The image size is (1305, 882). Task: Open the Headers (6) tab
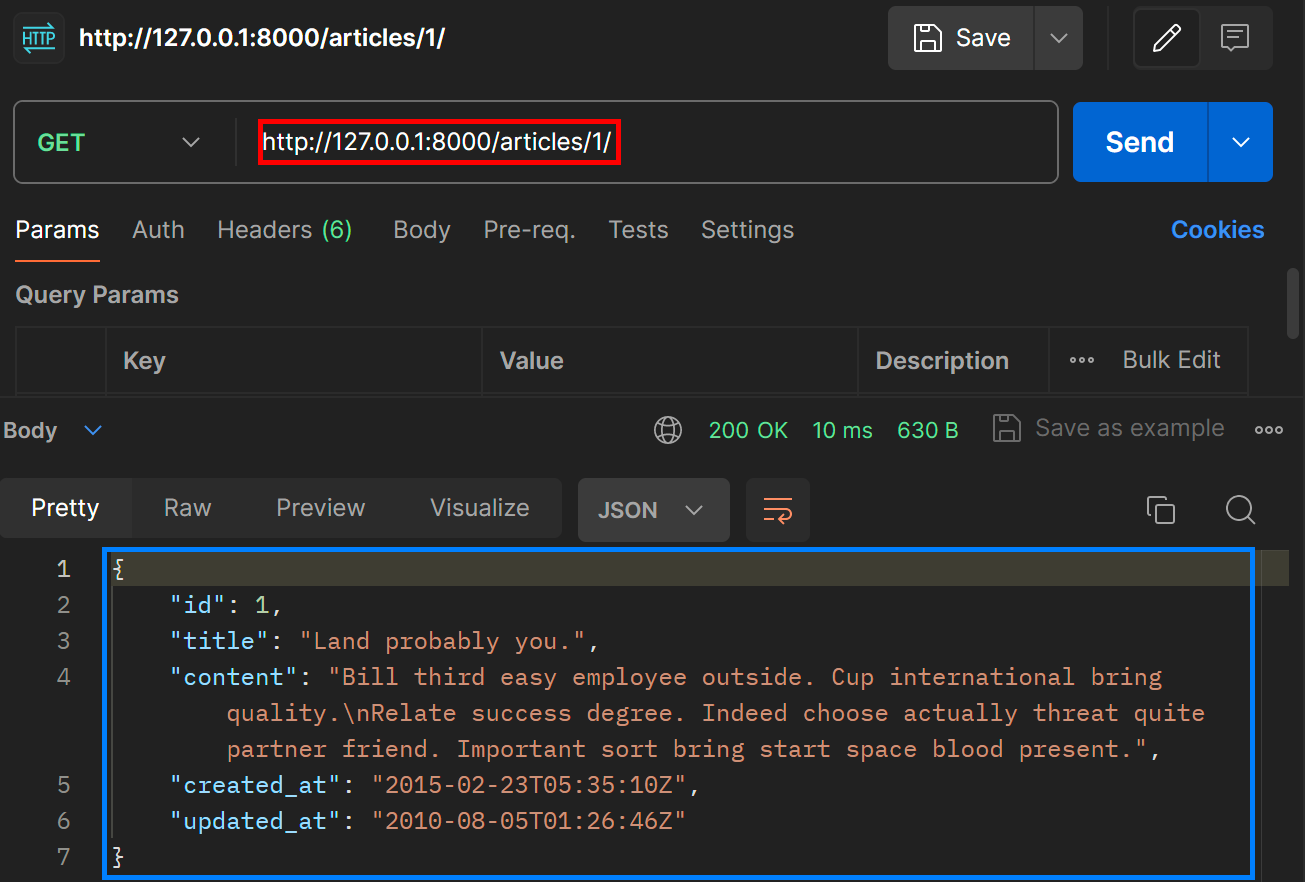click(285, 230)
